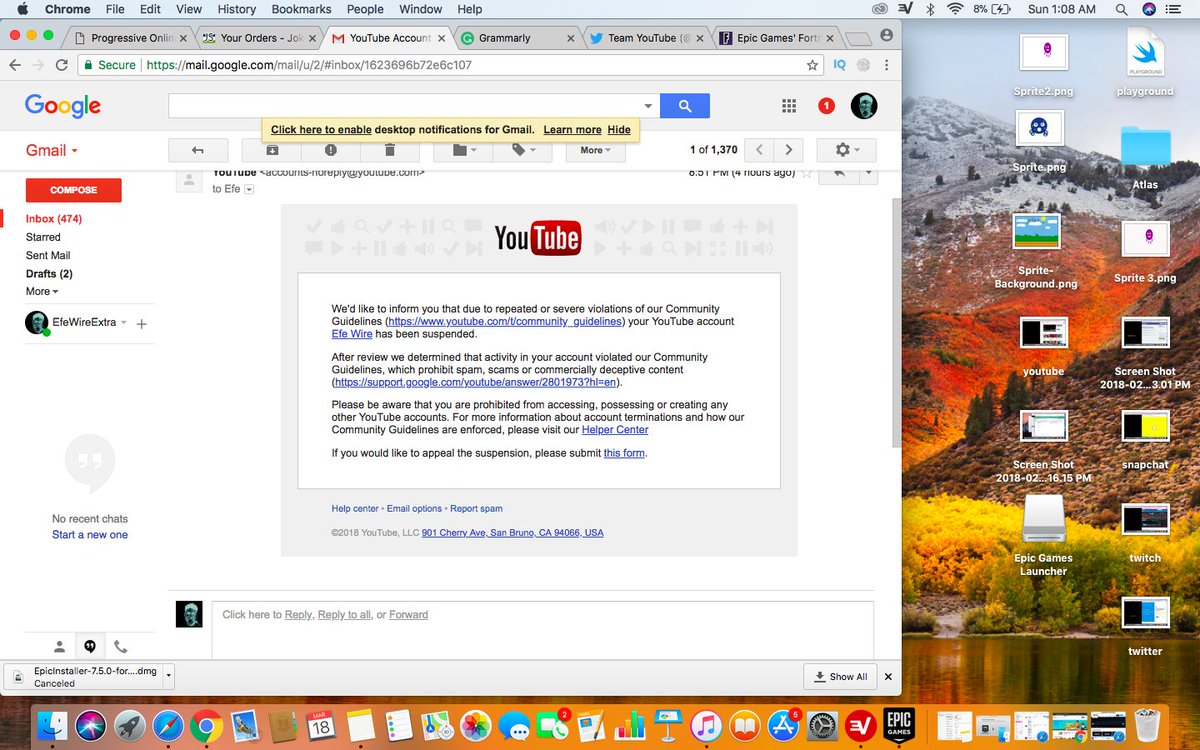Click 'Start a new one' chat link

click(x=90, y=535)
